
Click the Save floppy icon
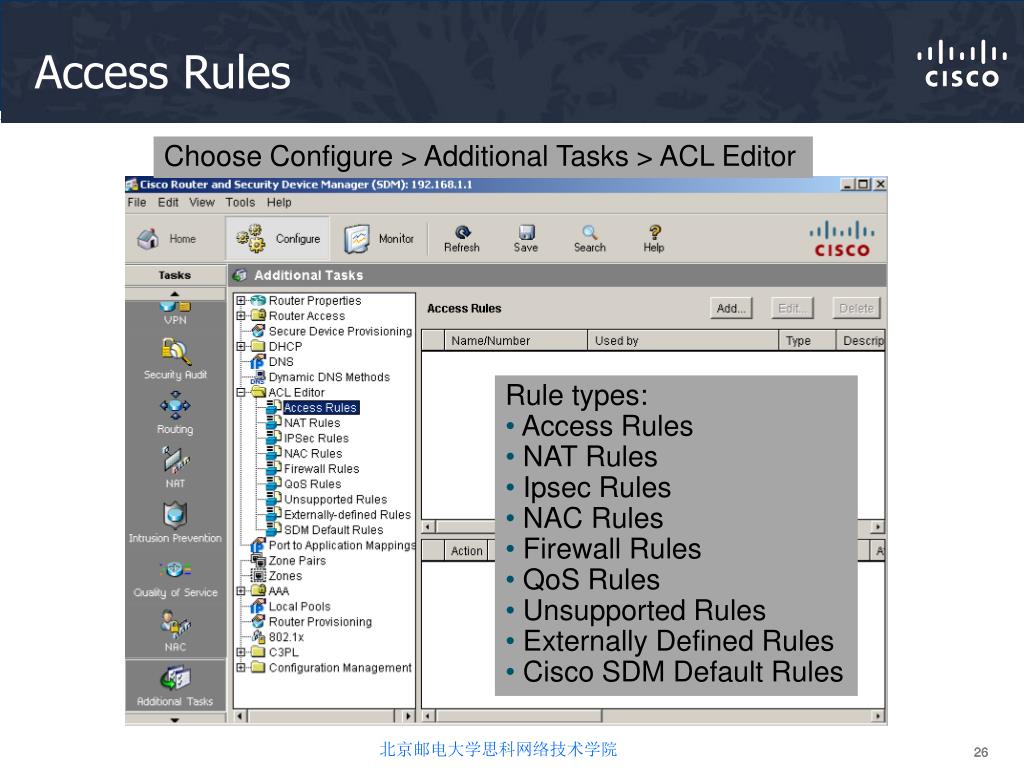tap(526, 232)
